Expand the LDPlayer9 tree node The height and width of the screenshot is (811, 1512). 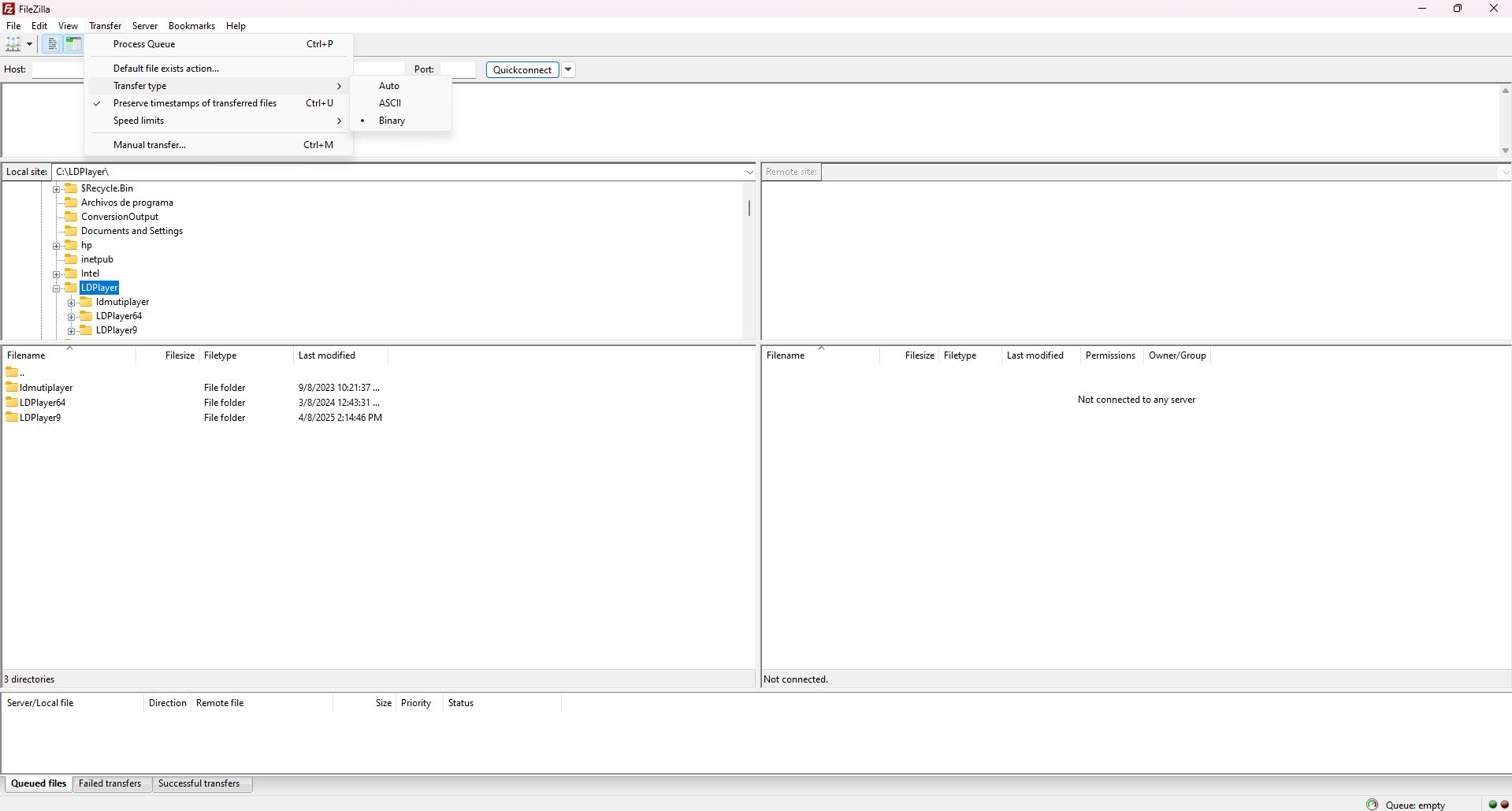72,331
